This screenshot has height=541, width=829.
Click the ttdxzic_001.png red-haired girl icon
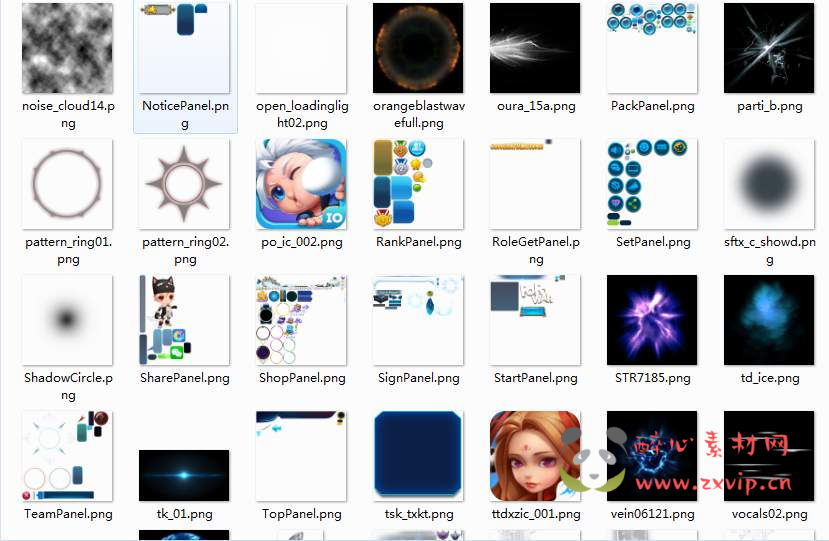tap(535, 456)
